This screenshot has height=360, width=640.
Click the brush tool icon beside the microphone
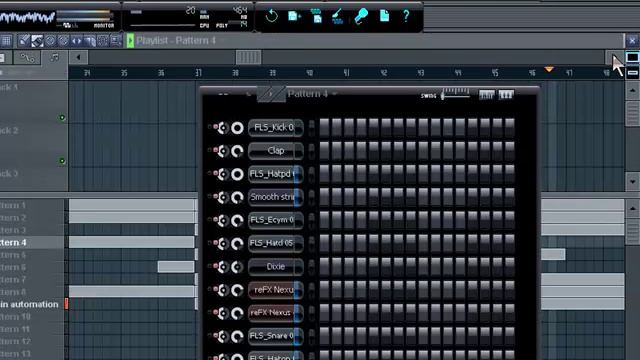337,16
